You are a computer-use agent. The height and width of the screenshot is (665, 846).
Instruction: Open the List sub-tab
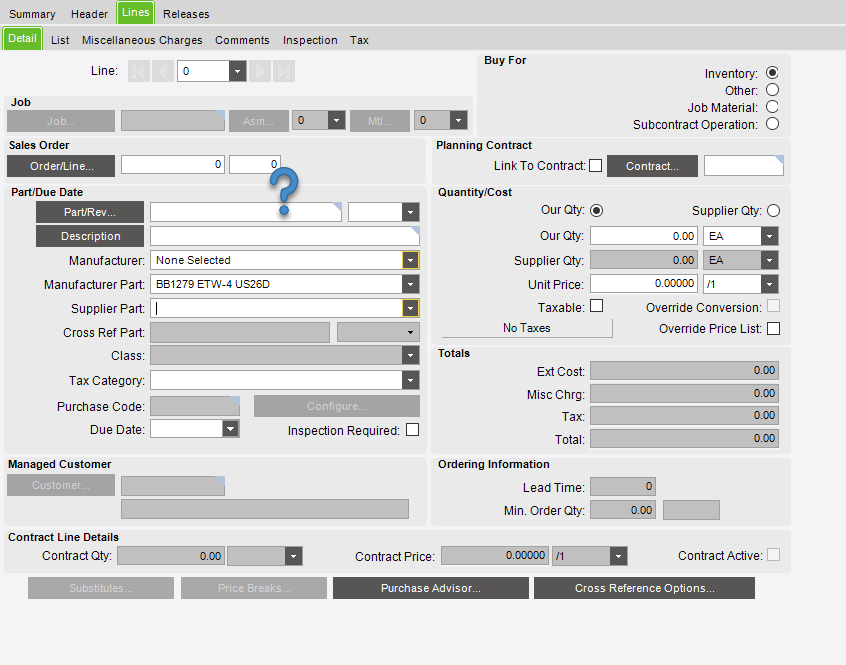[60, 40]
